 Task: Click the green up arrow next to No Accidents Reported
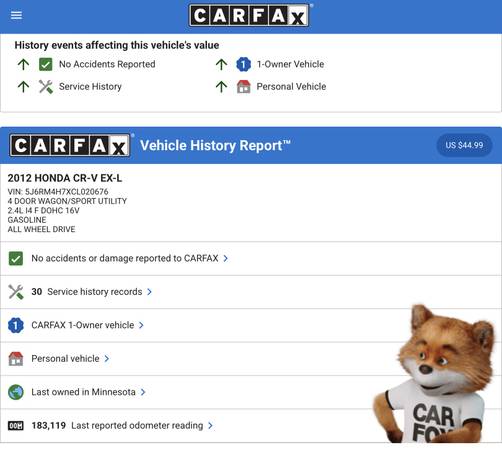pyautogui.click(x=23, y=64)
